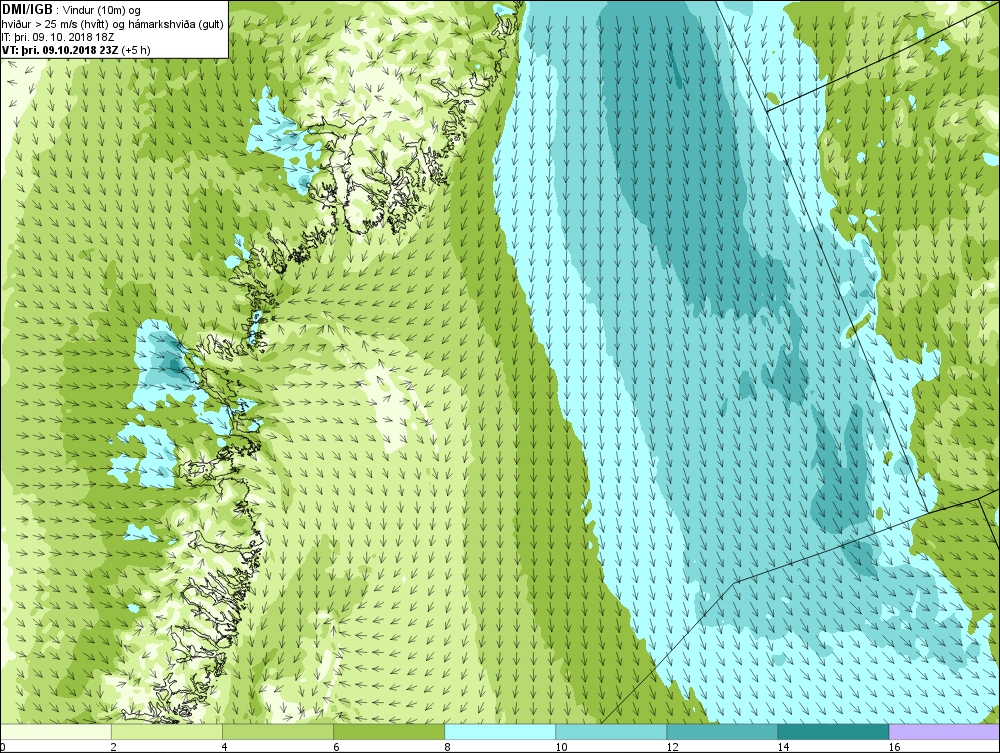Screen dimensions: 1000x753
Task: Click the 4–6 m/s green legend swatch
Action: (x=278, y=731)
